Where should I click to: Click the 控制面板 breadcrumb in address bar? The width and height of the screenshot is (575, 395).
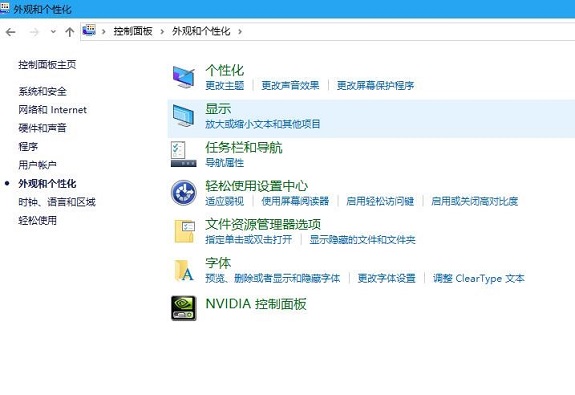click(133, 32)
